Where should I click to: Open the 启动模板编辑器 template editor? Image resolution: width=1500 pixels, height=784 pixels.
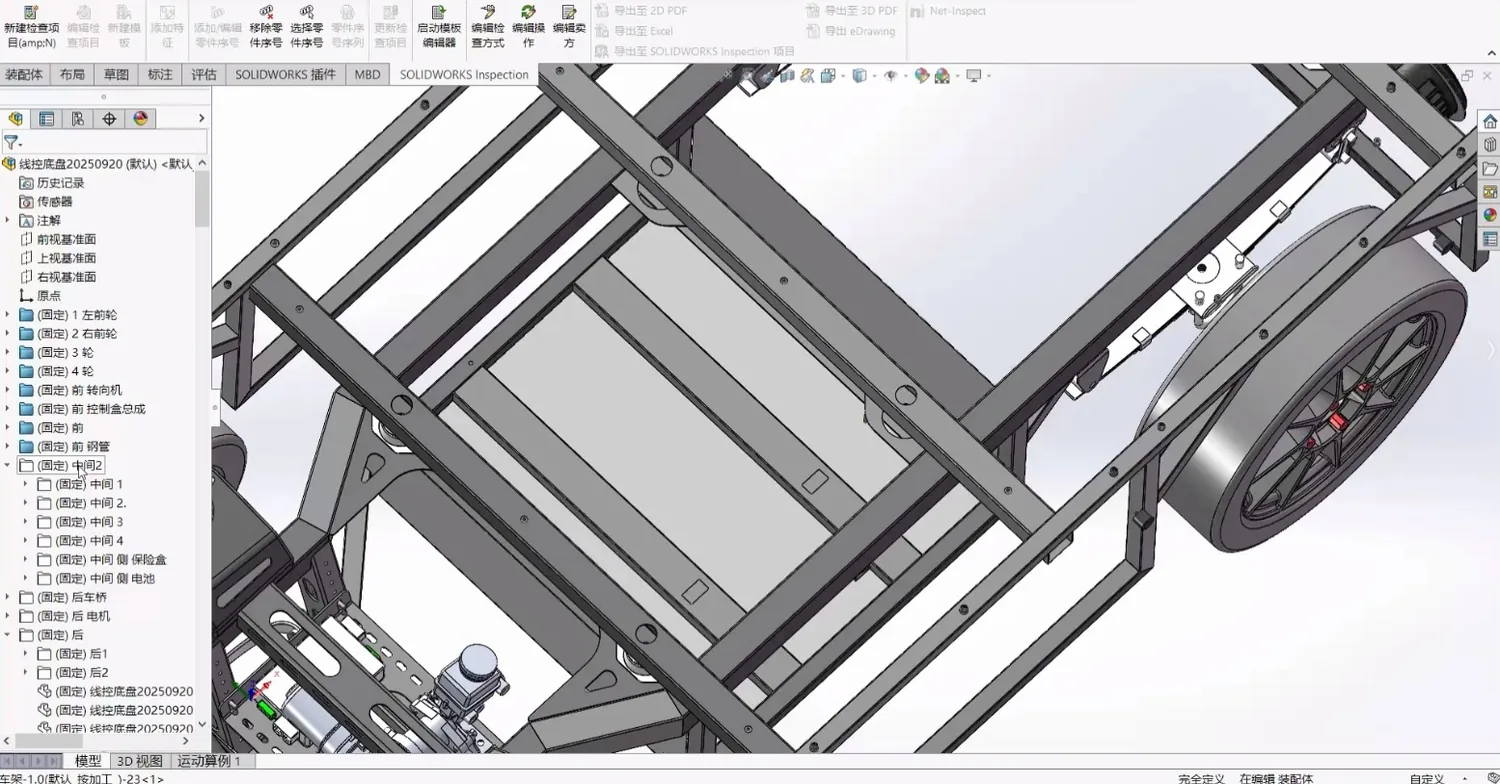click(x=439, y=27)
